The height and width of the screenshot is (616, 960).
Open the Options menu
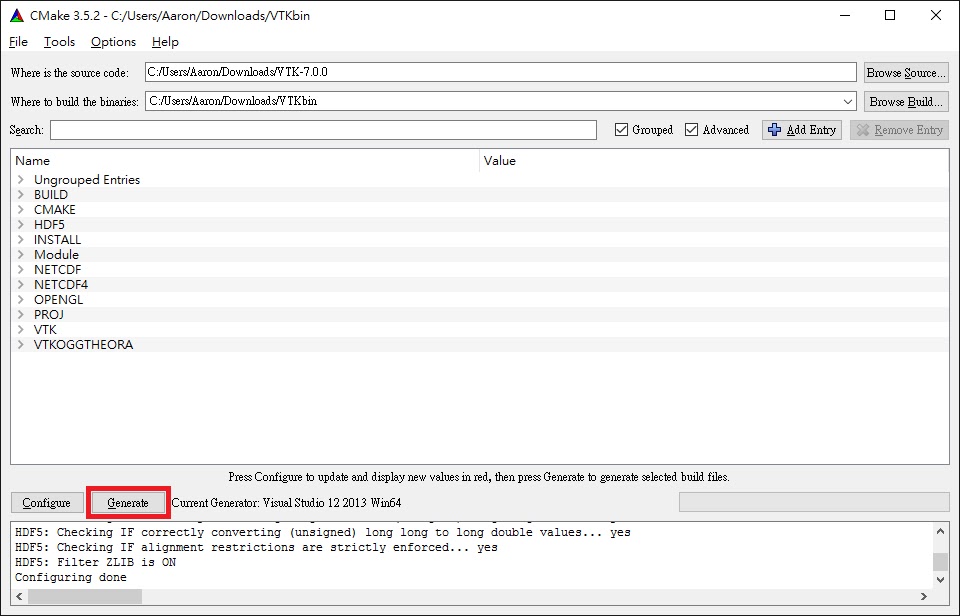click(x=113, y=42)
